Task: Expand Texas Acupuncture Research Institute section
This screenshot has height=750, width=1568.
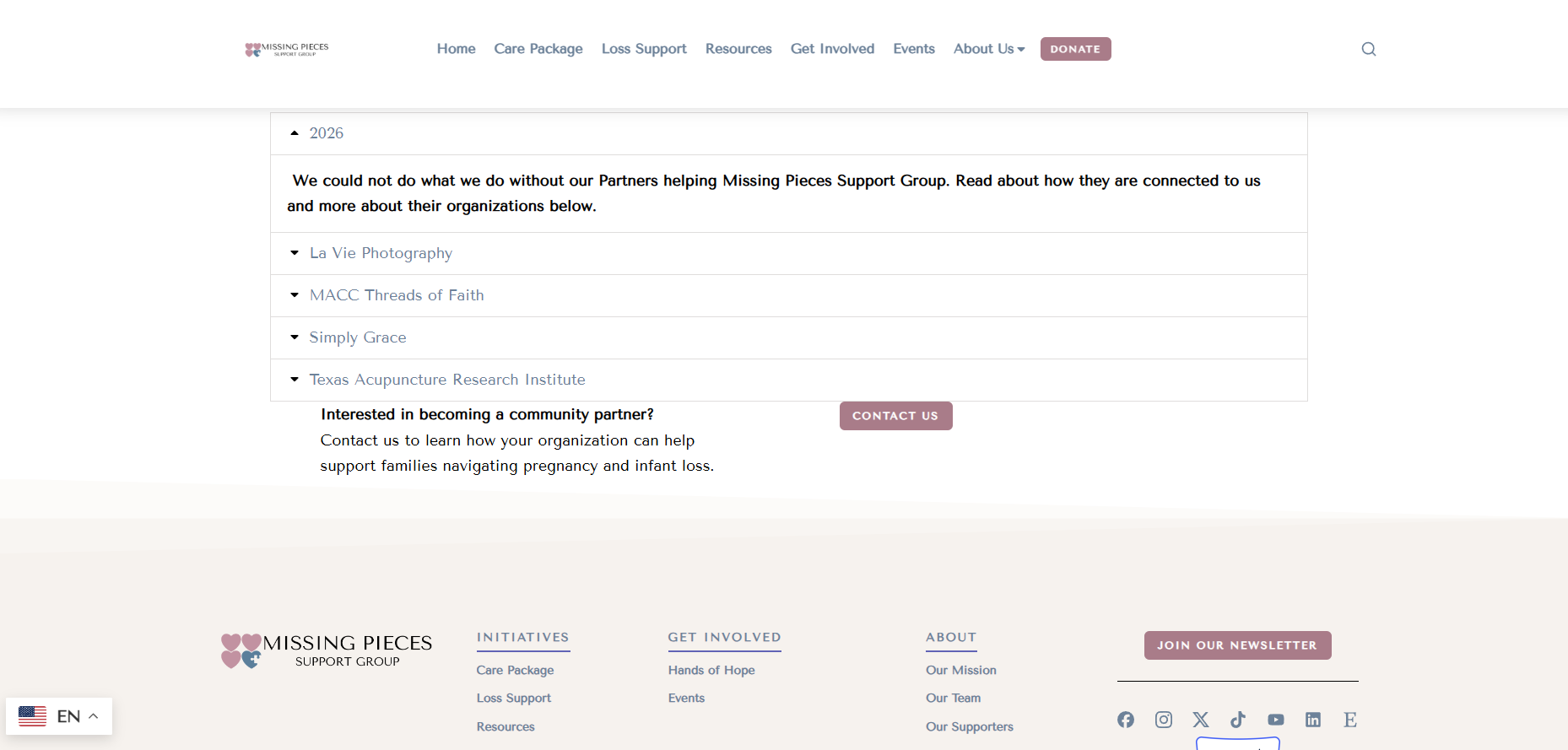Action: (x=447, y=380)
